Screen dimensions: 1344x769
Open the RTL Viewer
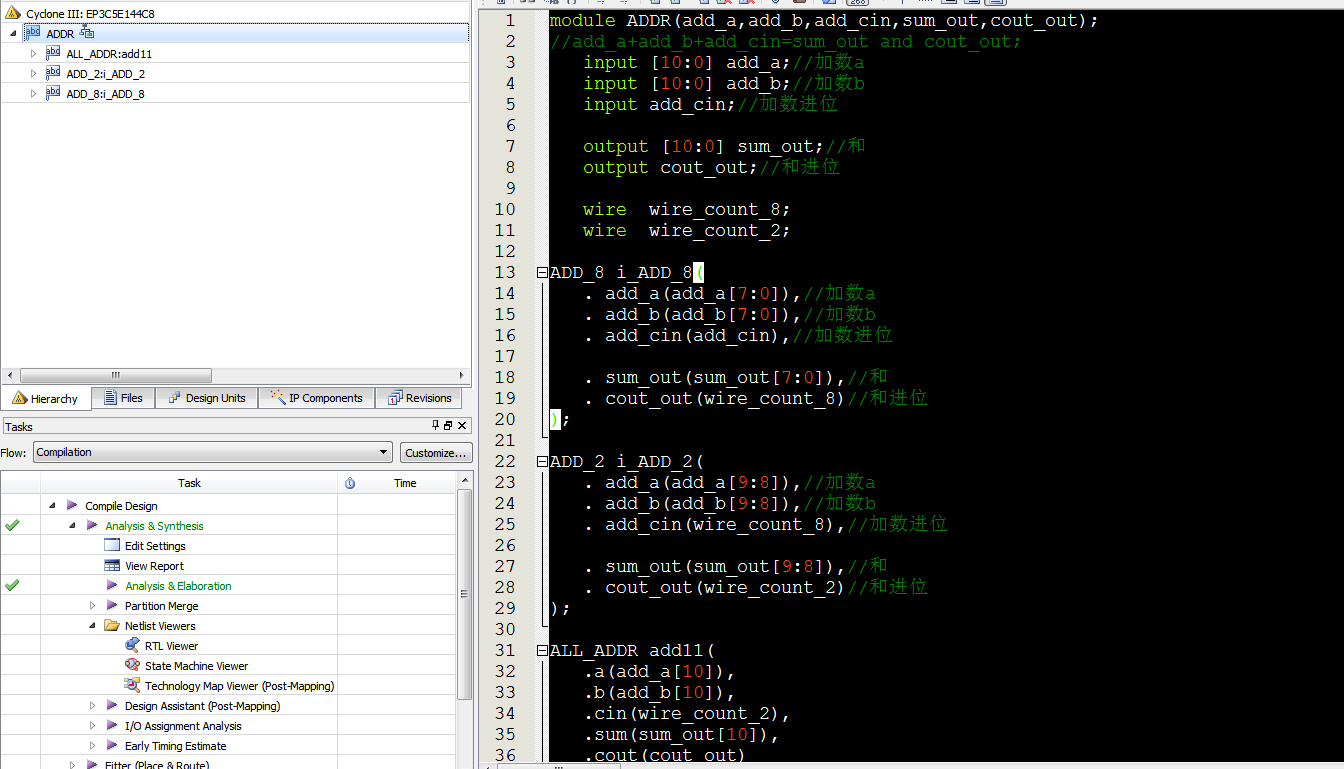coord(171,646)
